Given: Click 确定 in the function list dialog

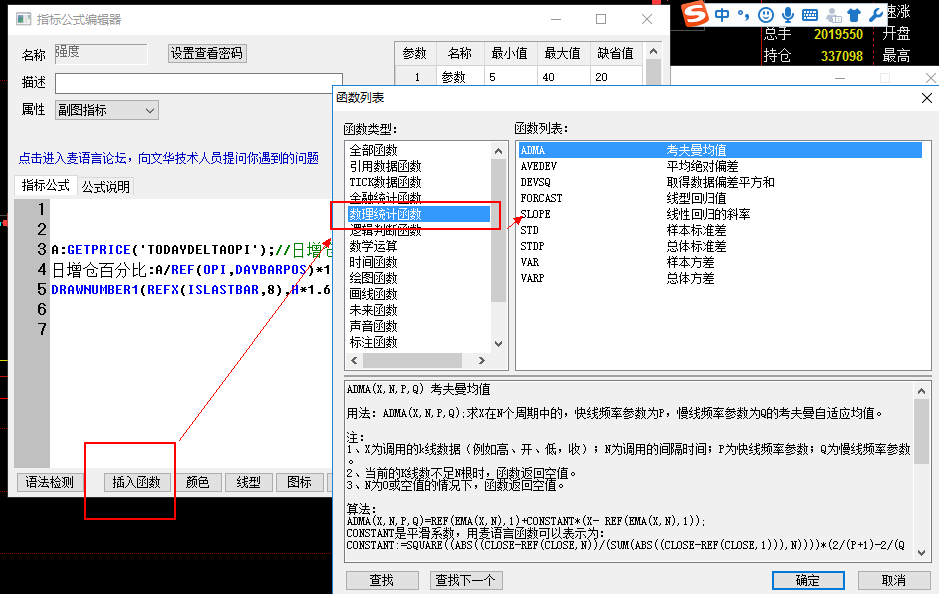Looking at the screenshot, I should coord(806,580).
